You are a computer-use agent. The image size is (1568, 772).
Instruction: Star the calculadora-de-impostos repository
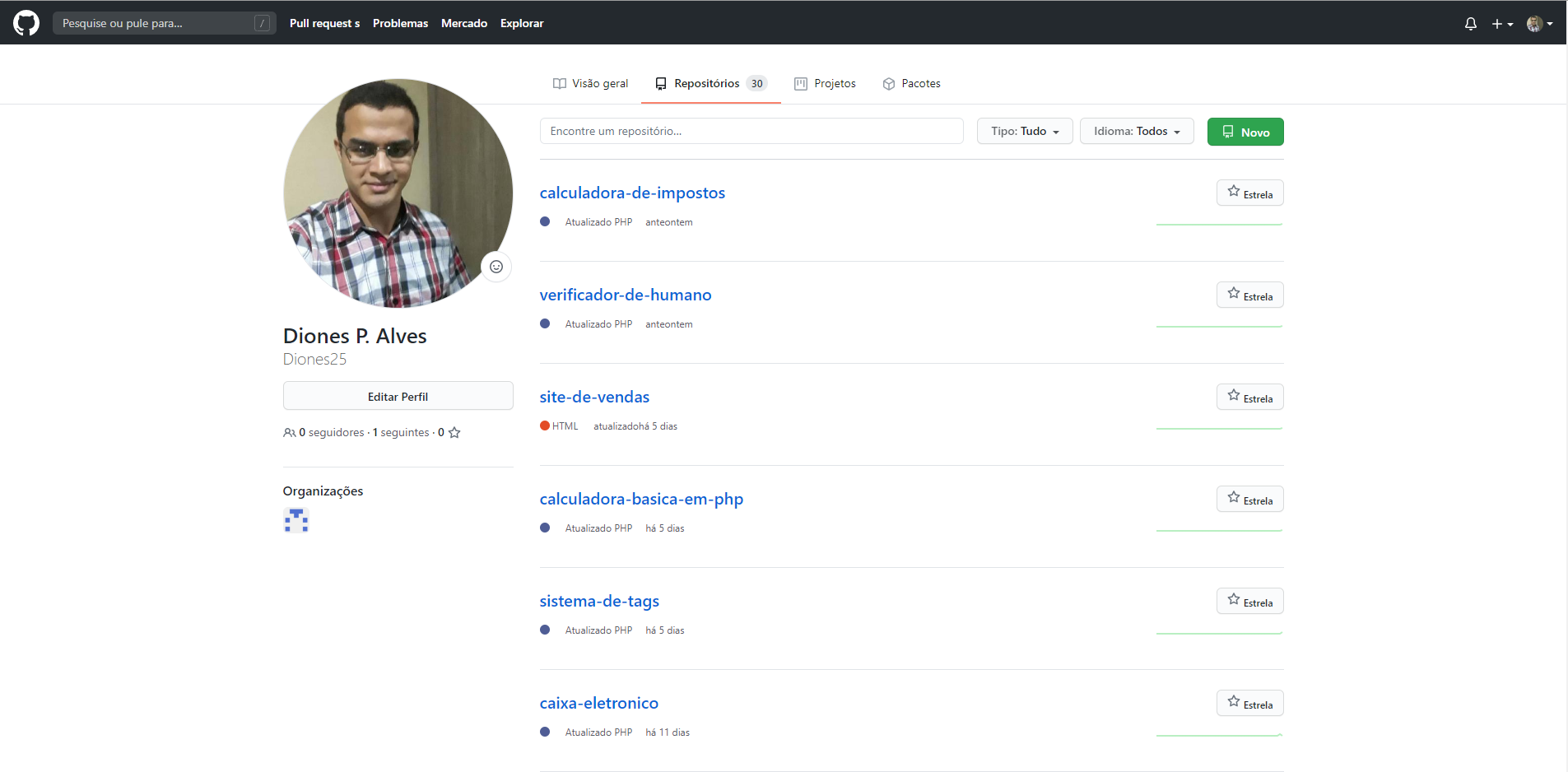[1249, 193]
